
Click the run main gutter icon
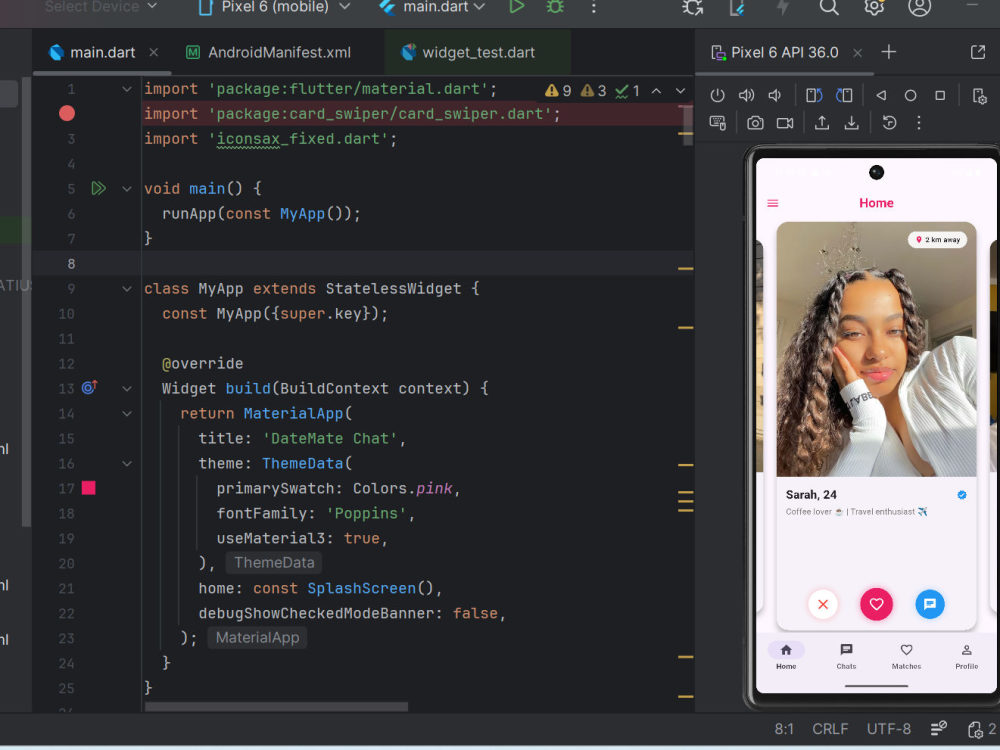click(x=98, y=188)
